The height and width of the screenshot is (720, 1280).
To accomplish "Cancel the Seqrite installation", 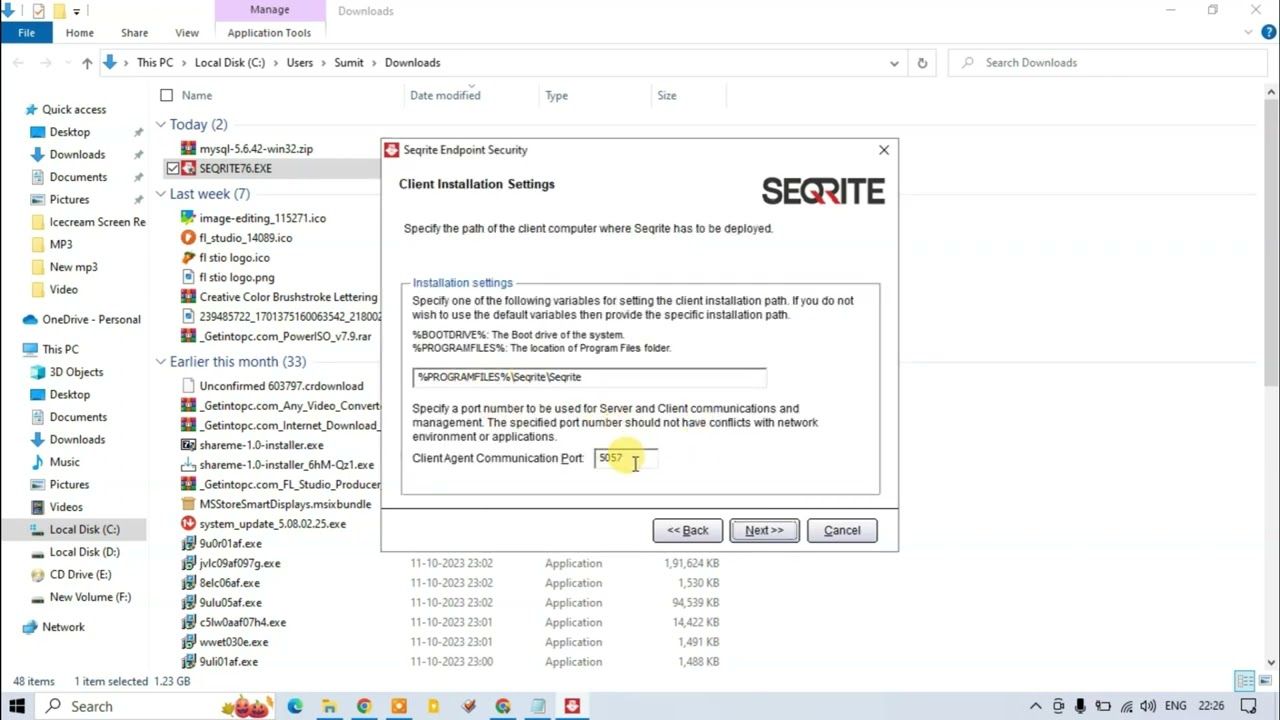I will pyautogui.click(x=842, y=531).
